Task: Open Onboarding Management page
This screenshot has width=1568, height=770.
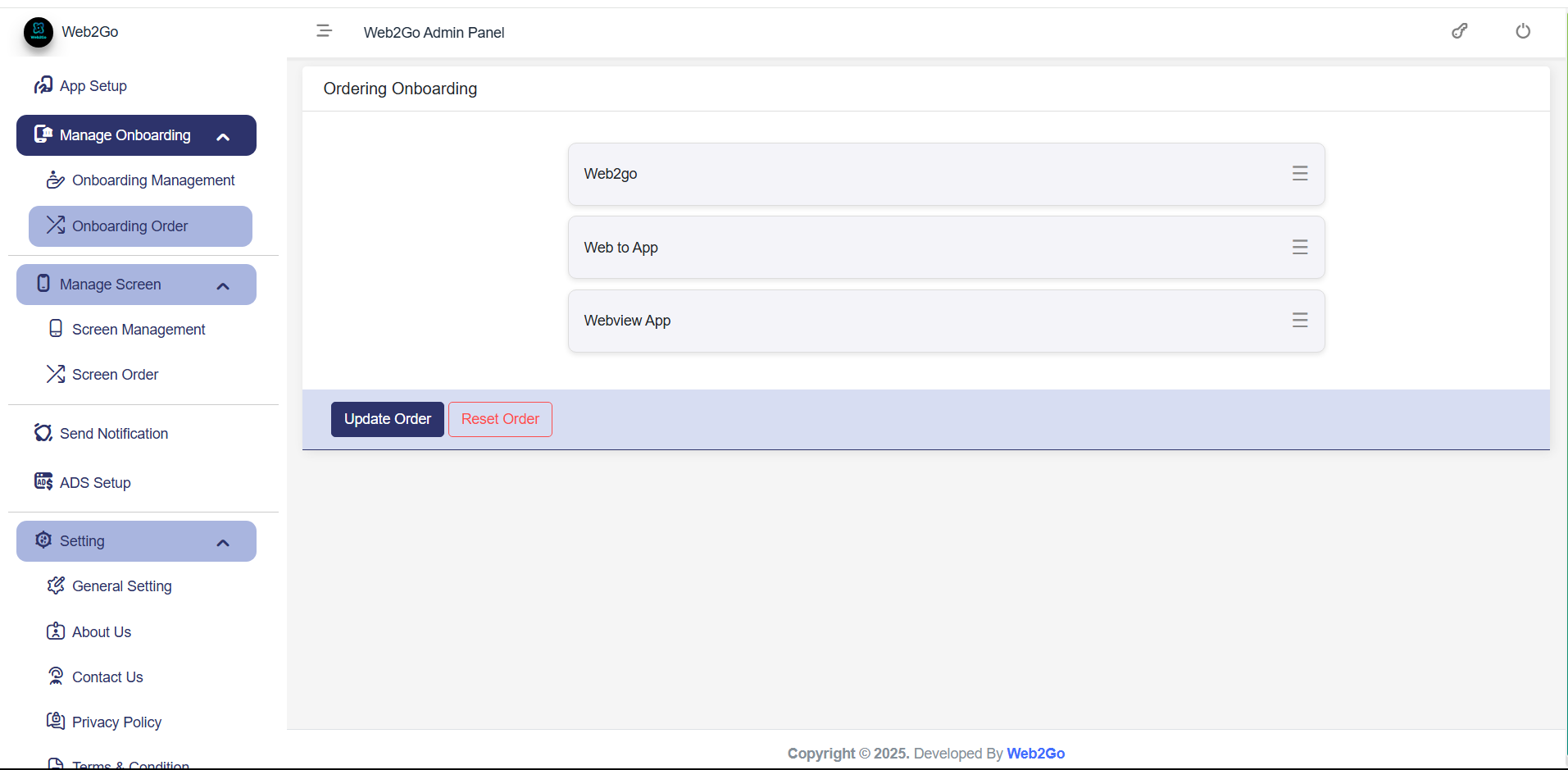Action: (152, 180)
